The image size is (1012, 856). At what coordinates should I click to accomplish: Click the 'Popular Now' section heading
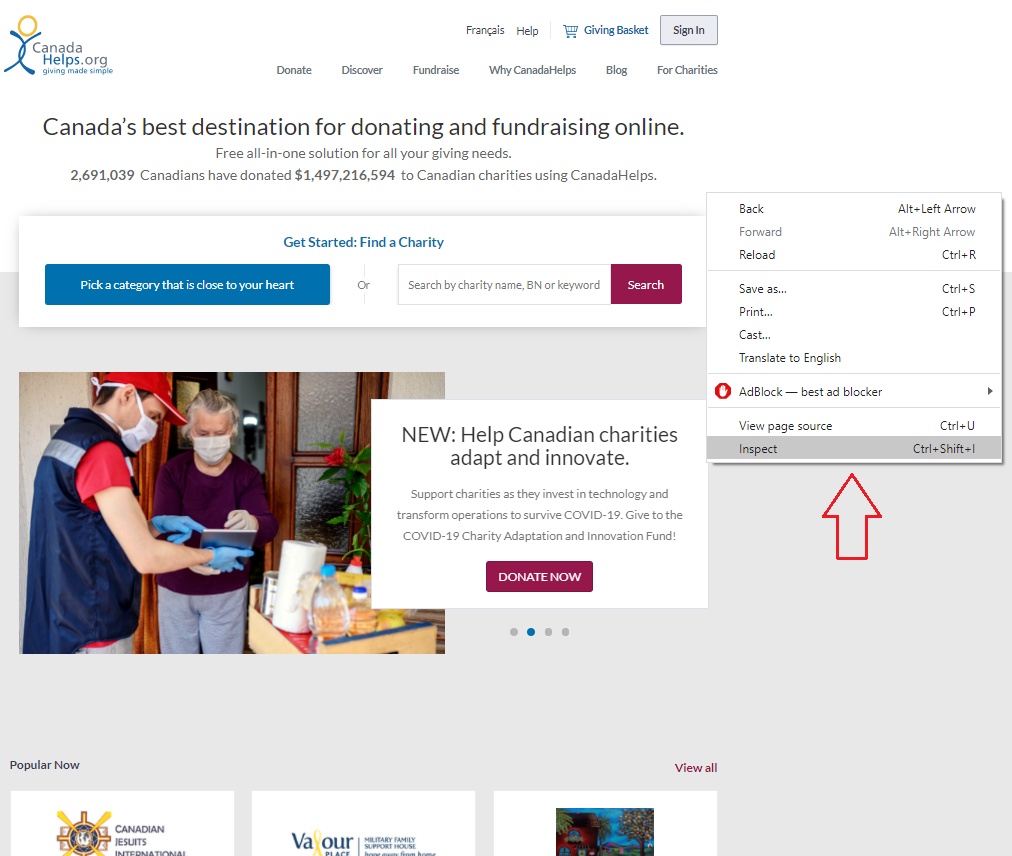tap(45, 765)
